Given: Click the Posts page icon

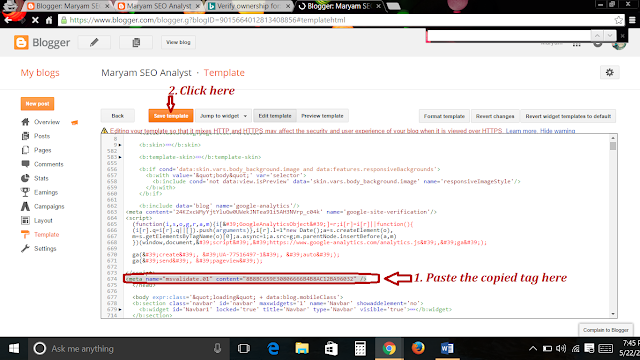Looking at the screenshot, I should tap(25, 136).
